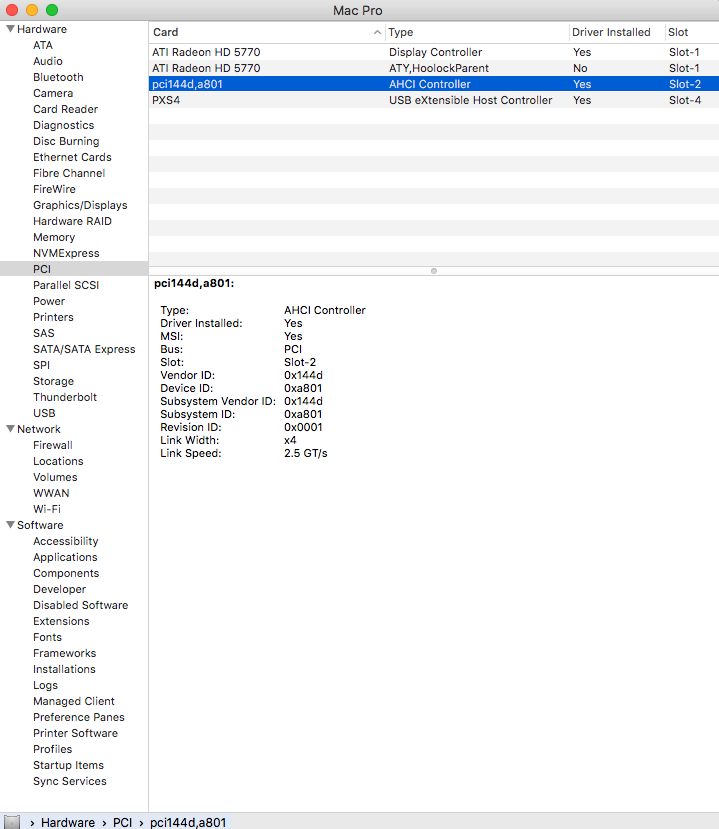719x829 pixels.
Task: Open Storage in the sidebar
Action: pyautogui.click(x=53, y=381)
